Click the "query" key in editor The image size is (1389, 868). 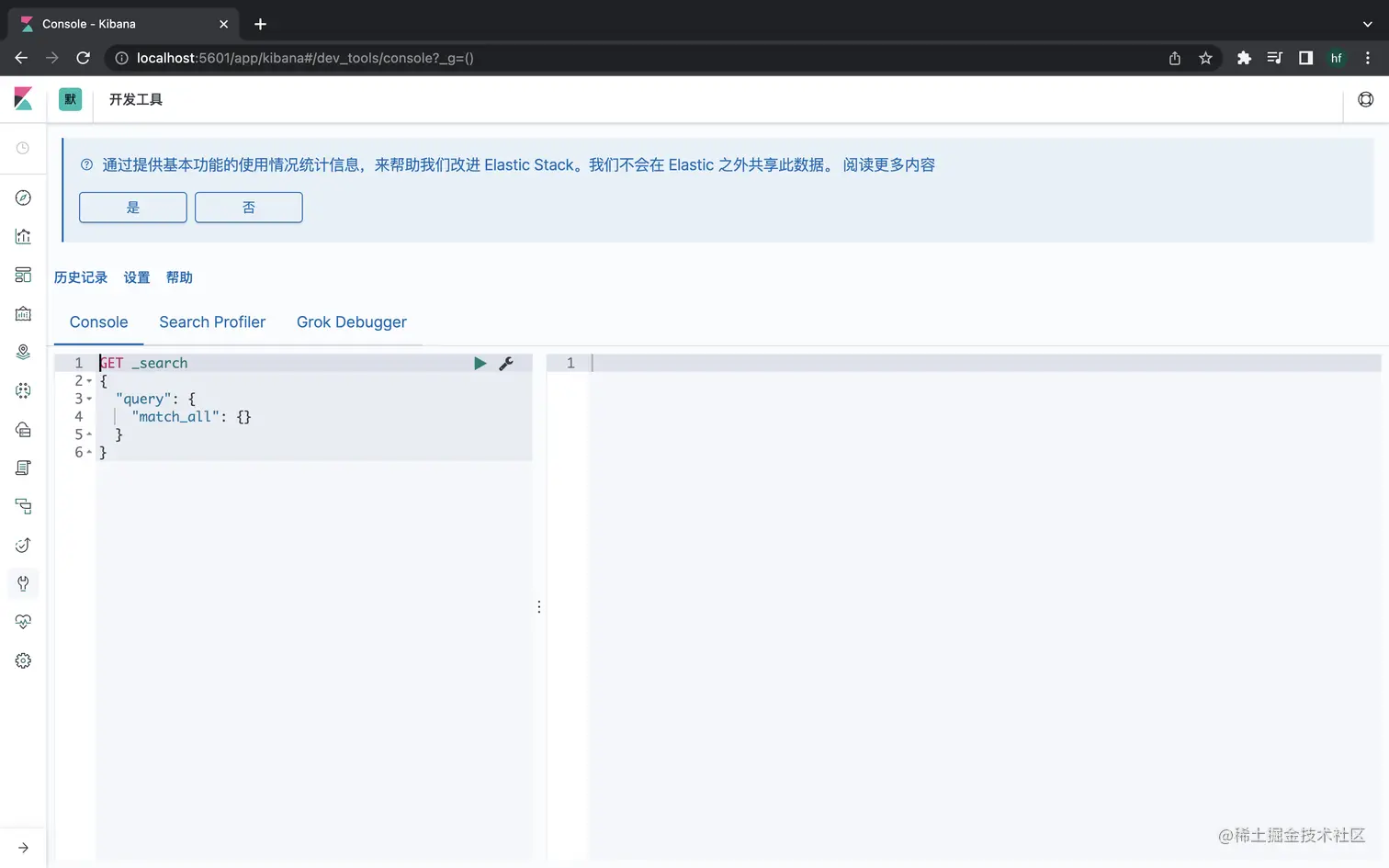pyautogui.click(x=144, y=400)
